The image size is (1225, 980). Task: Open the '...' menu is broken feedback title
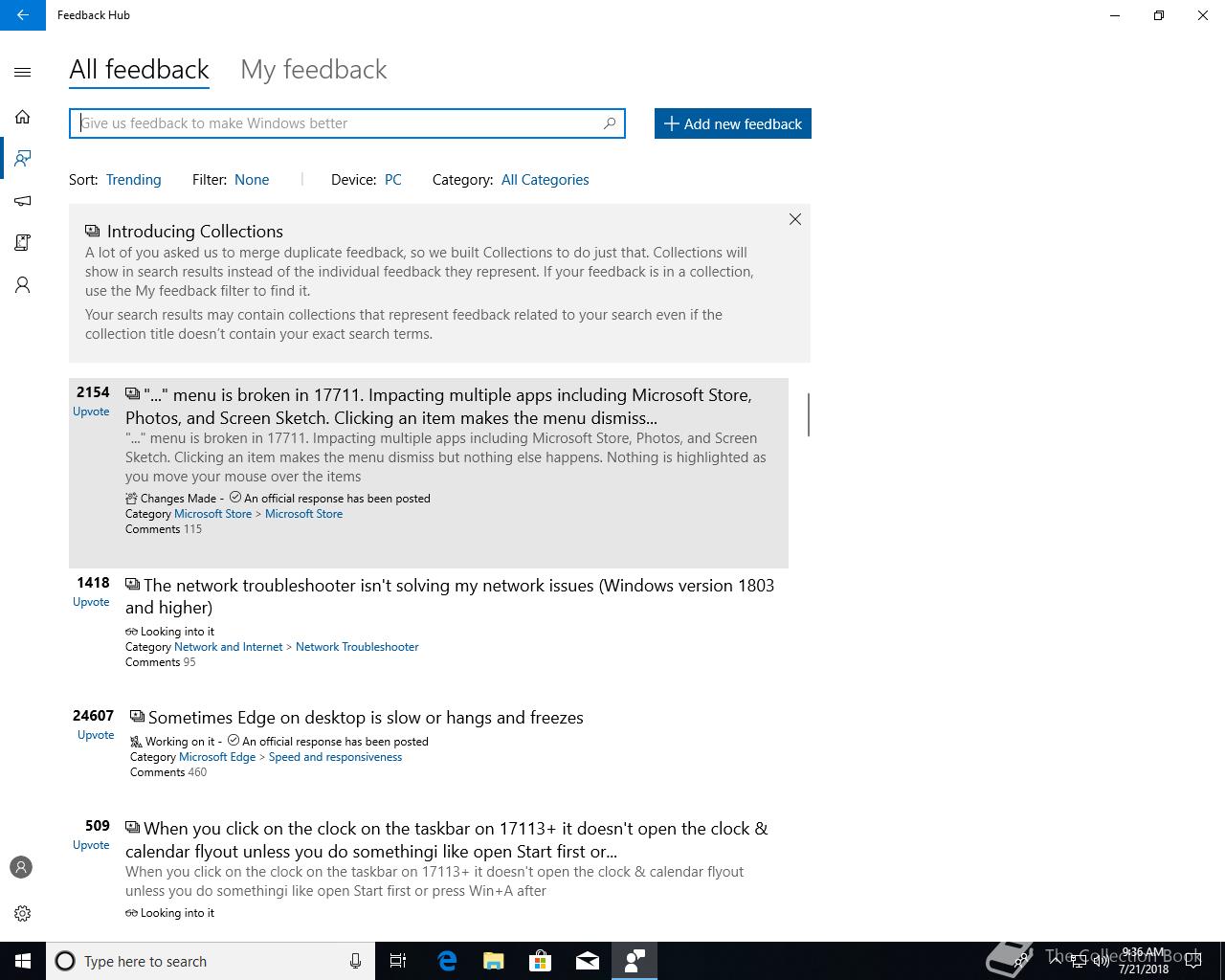(438, 407)
